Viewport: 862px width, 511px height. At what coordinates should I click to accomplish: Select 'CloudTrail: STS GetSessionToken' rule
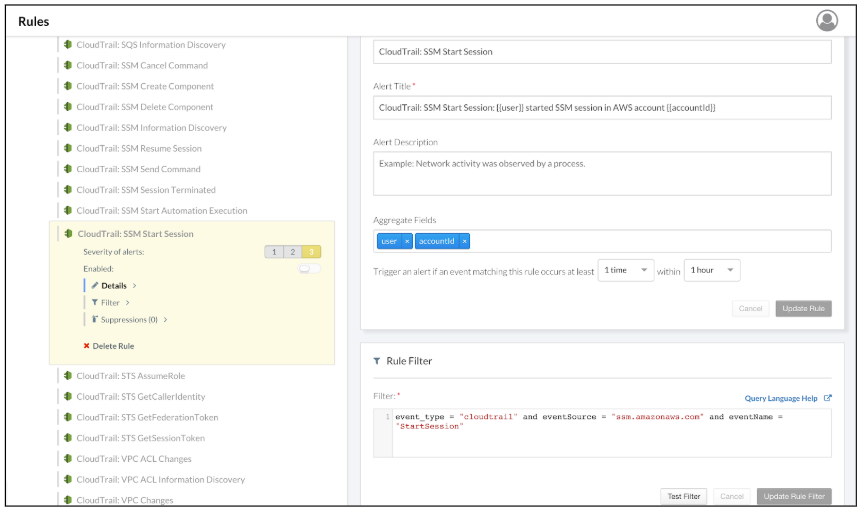[141, 438]
